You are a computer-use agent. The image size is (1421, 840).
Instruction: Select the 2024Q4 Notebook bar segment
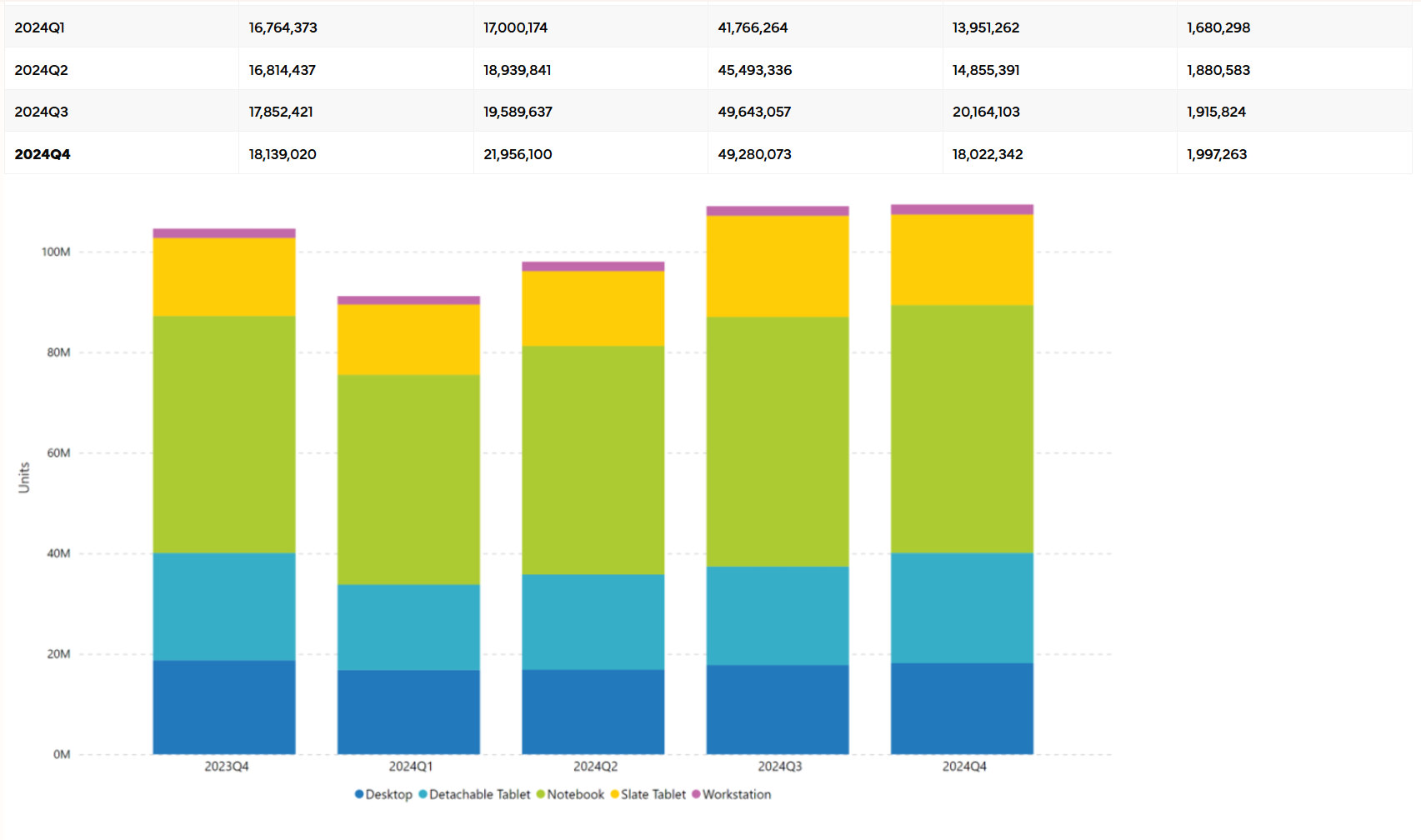tap(962, 429)
